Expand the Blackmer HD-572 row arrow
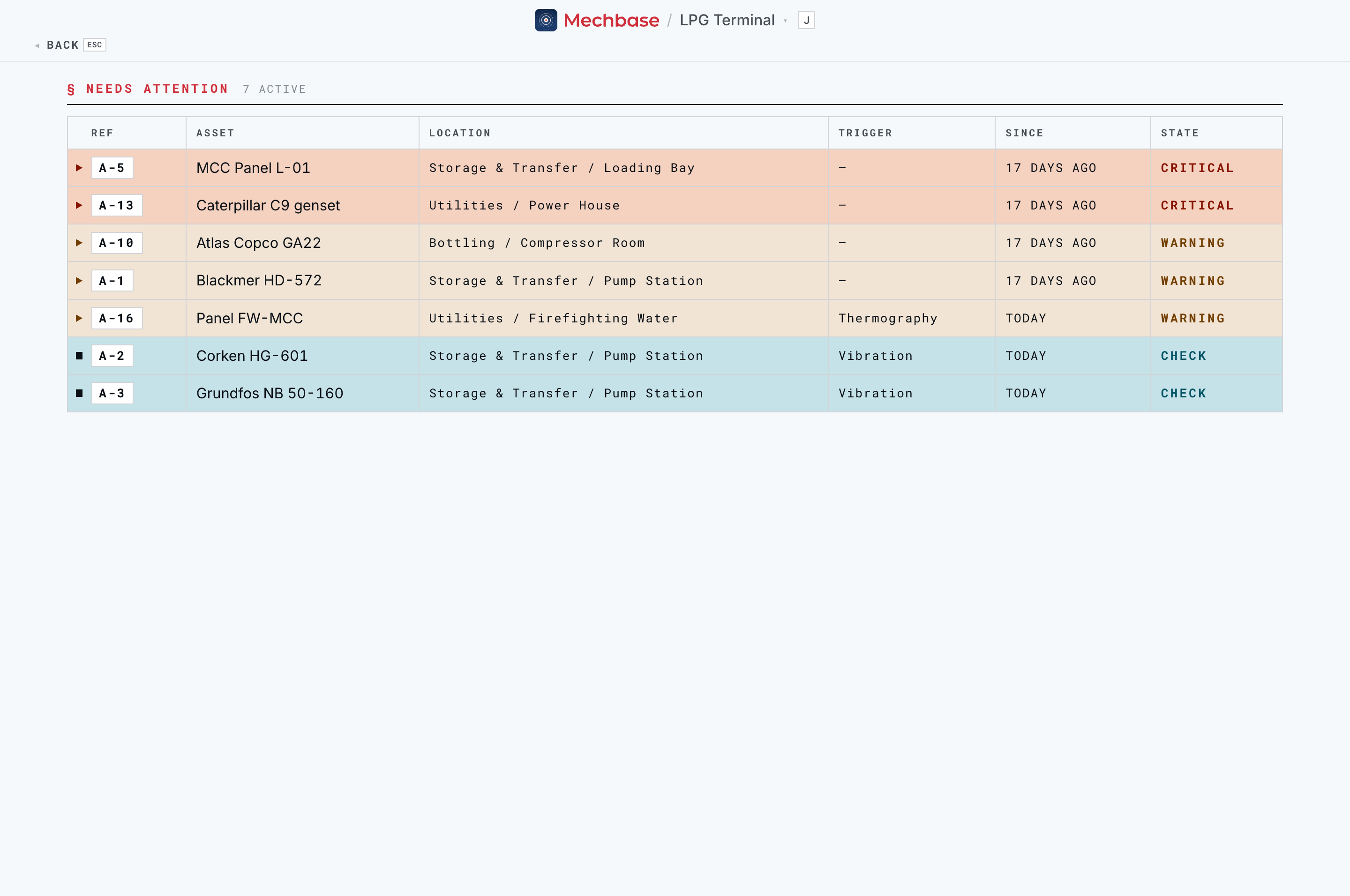1350x896 pixels. 79,281
